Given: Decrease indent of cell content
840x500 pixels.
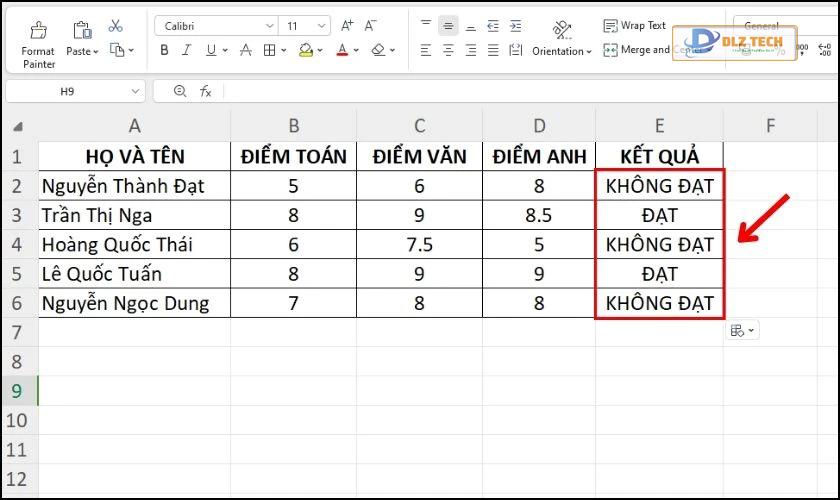Looking at the screenshot, I should coord(493,26).
